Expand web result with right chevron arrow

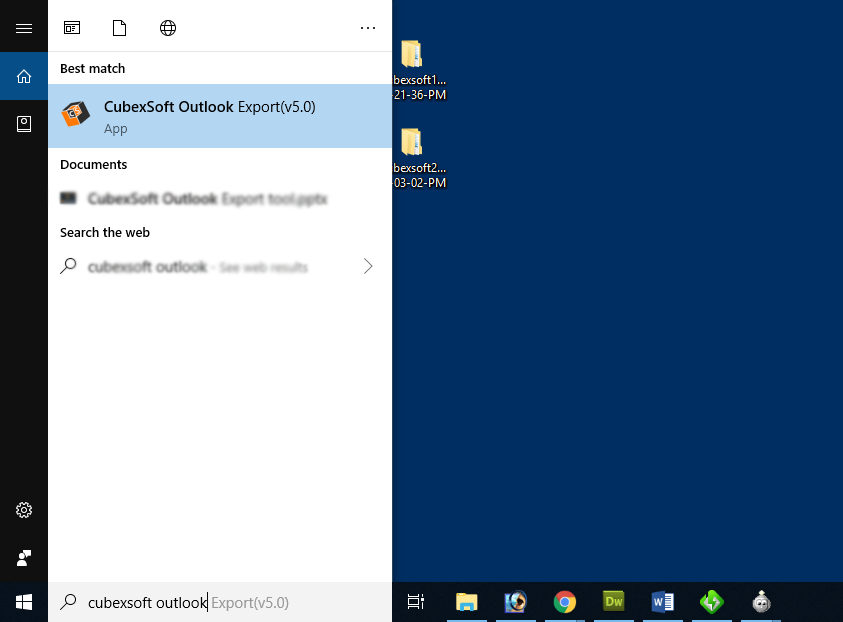point(368,266)
